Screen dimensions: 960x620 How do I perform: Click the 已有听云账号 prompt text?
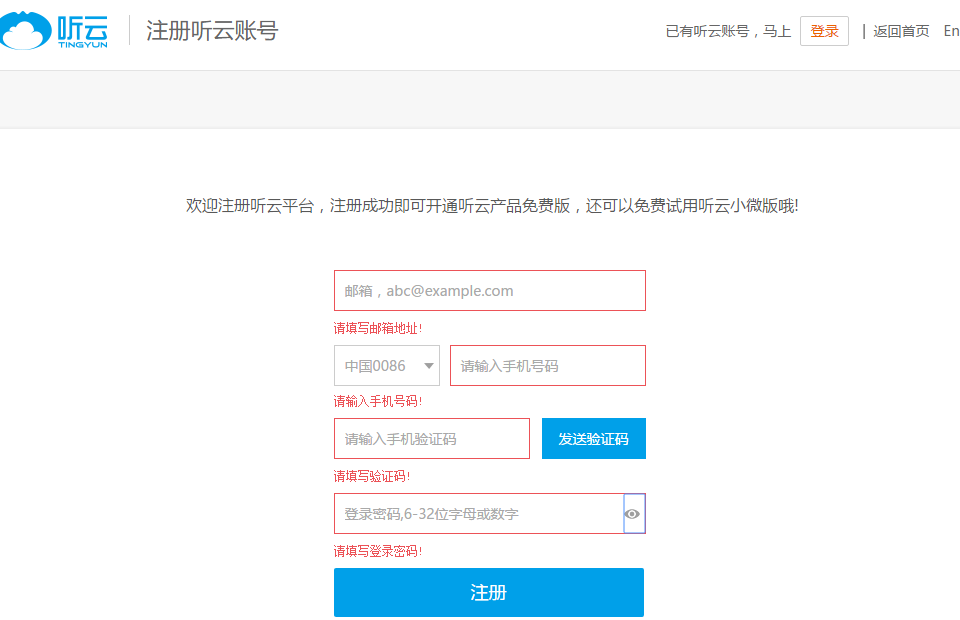pyautogui.click(x=728, y=31)
